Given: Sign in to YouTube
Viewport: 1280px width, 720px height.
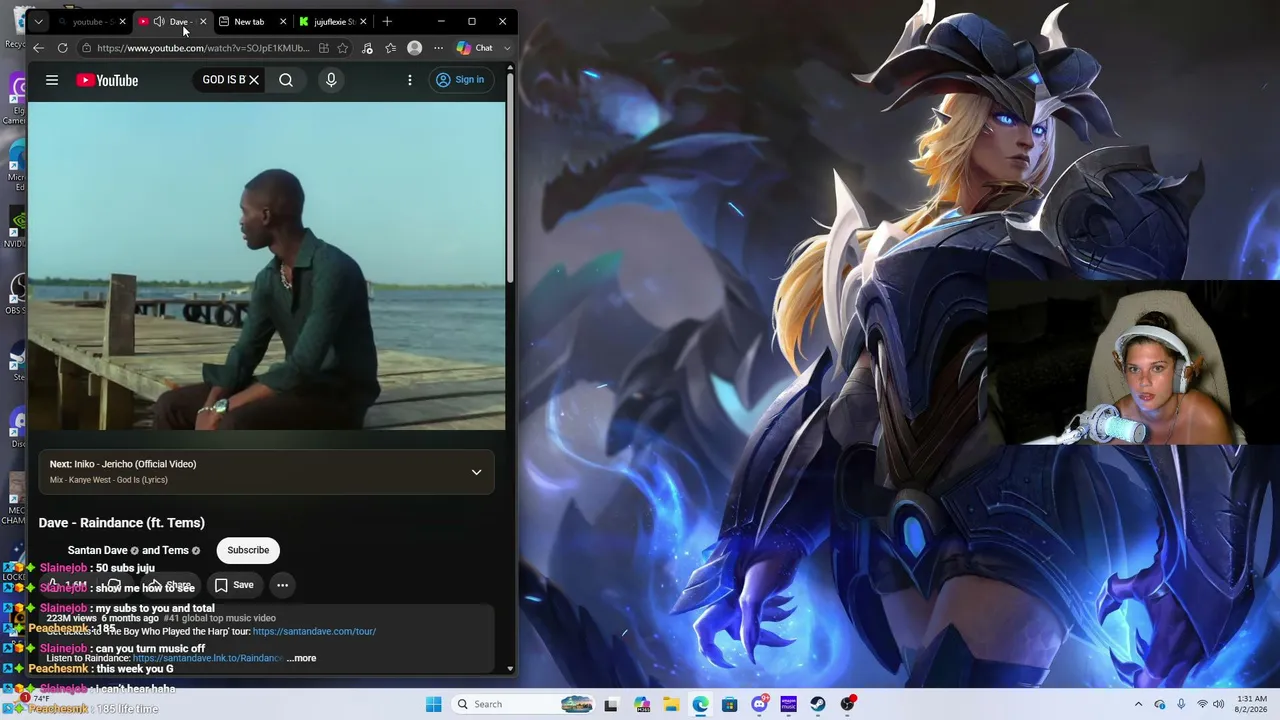Looking at the screenshot, I should click(460, 80).
